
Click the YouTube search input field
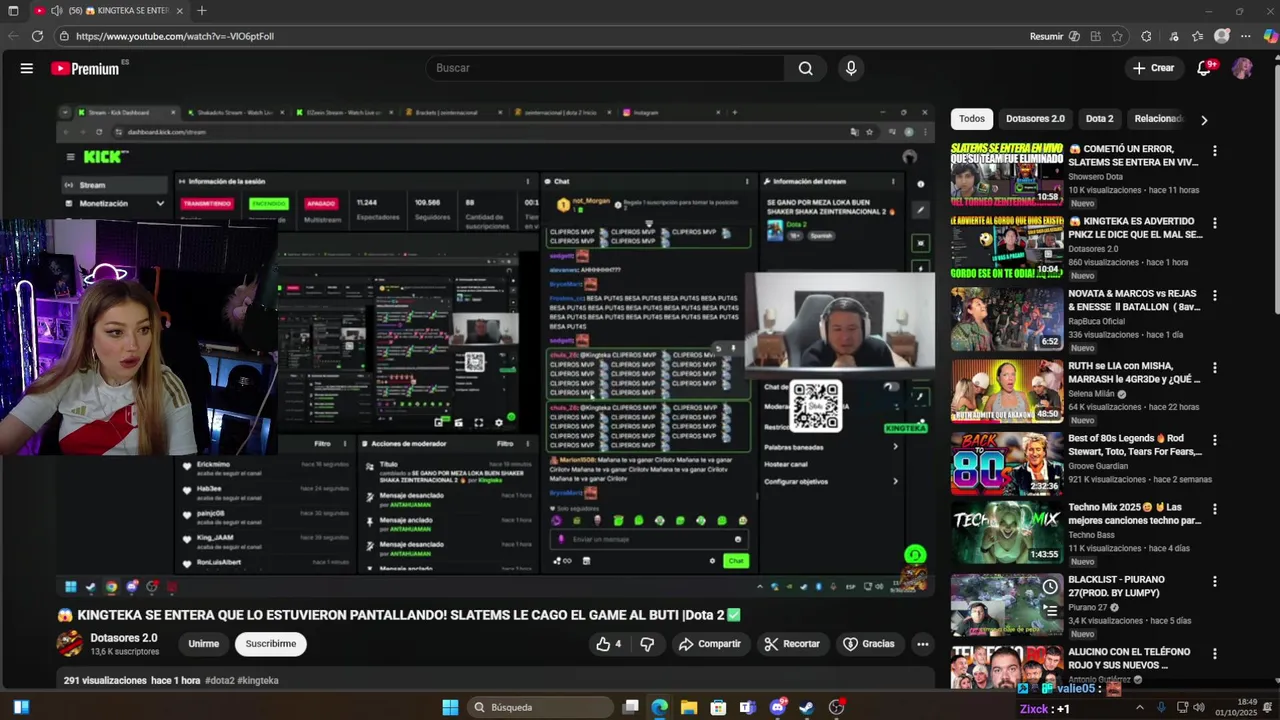[x=605, y=68]
